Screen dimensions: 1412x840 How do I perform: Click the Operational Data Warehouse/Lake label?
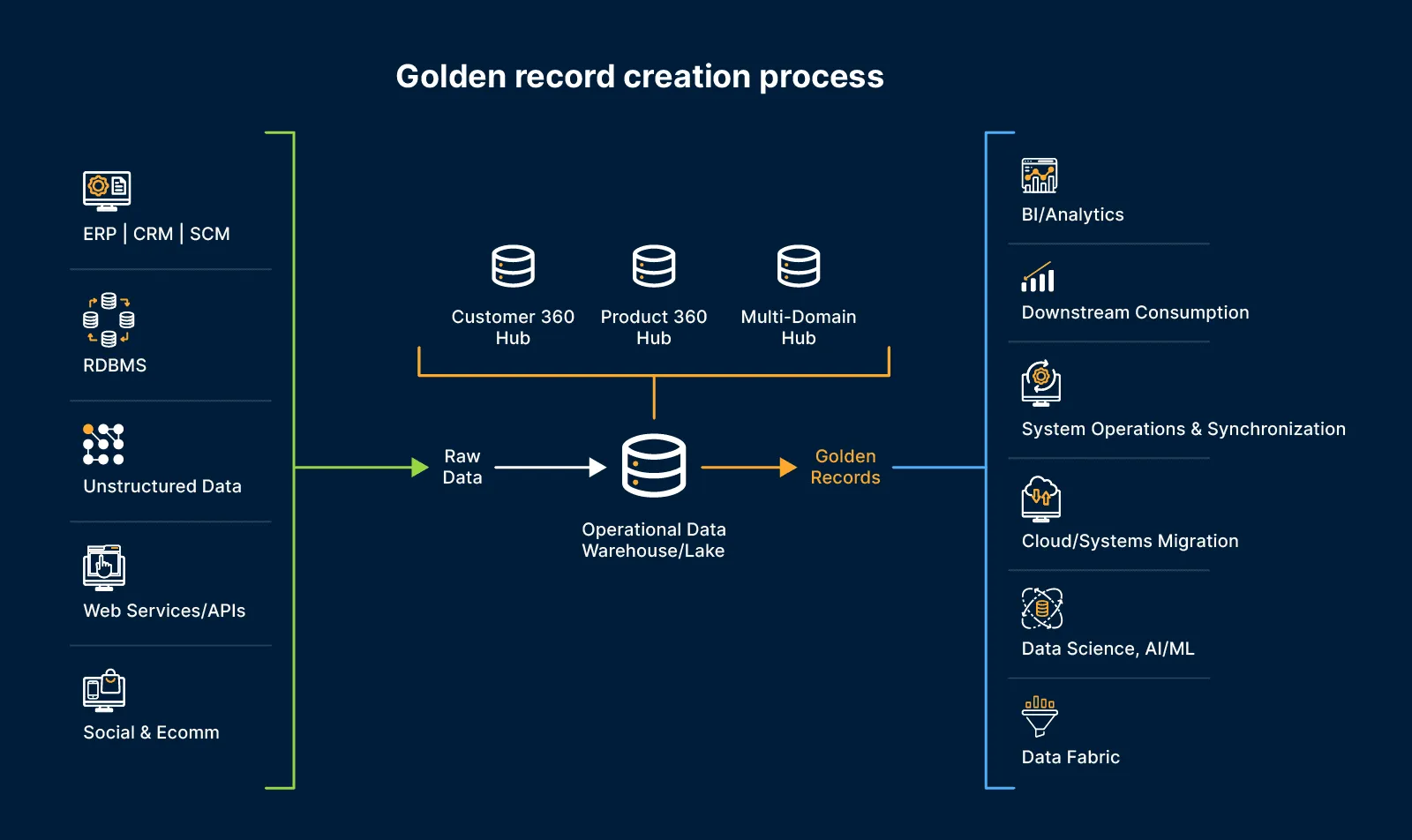pos(654,540)
